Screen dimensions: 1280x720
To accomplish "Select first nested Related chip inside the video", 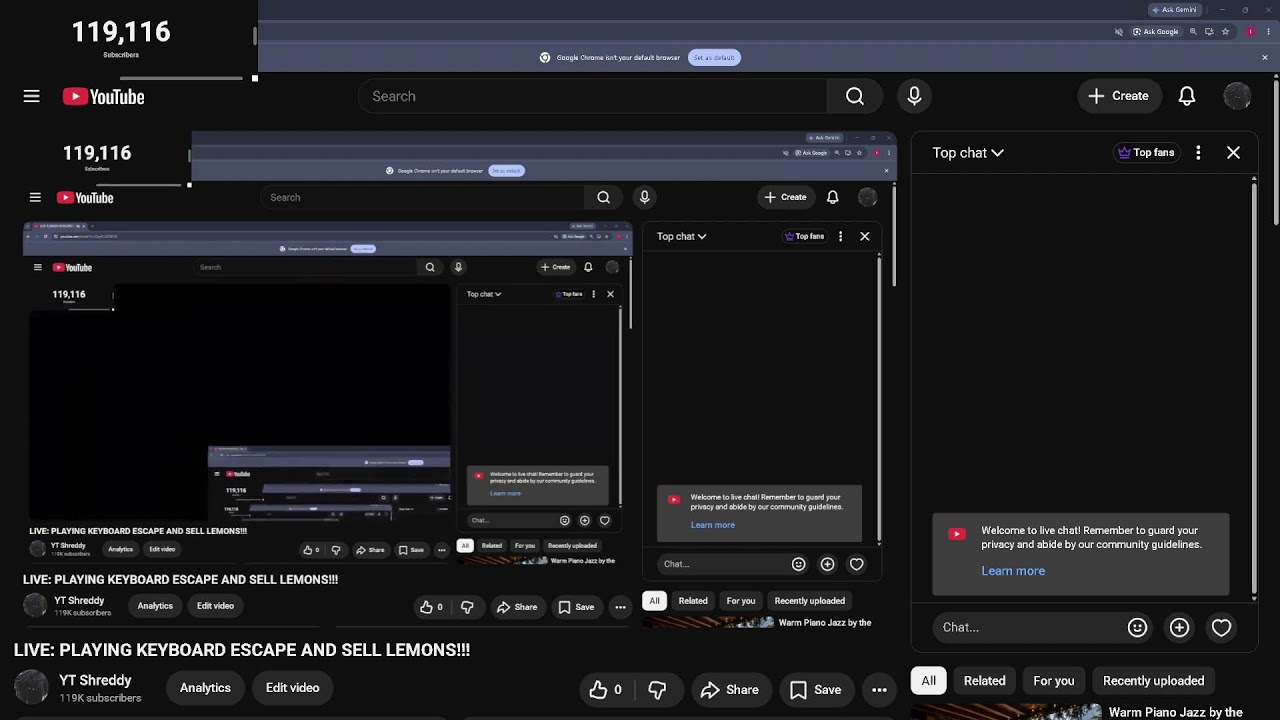I will (693, 601).
